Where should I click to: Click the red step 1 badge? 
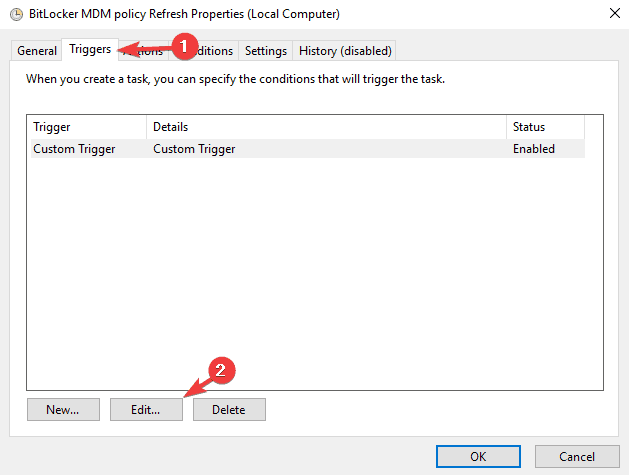181,44
